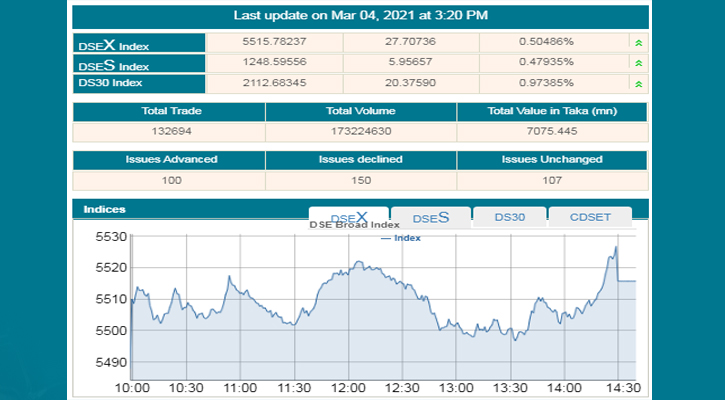Click the Indices panel title bar
The width and height of the screenshot is (725, 400).
[x=190, y=209]
